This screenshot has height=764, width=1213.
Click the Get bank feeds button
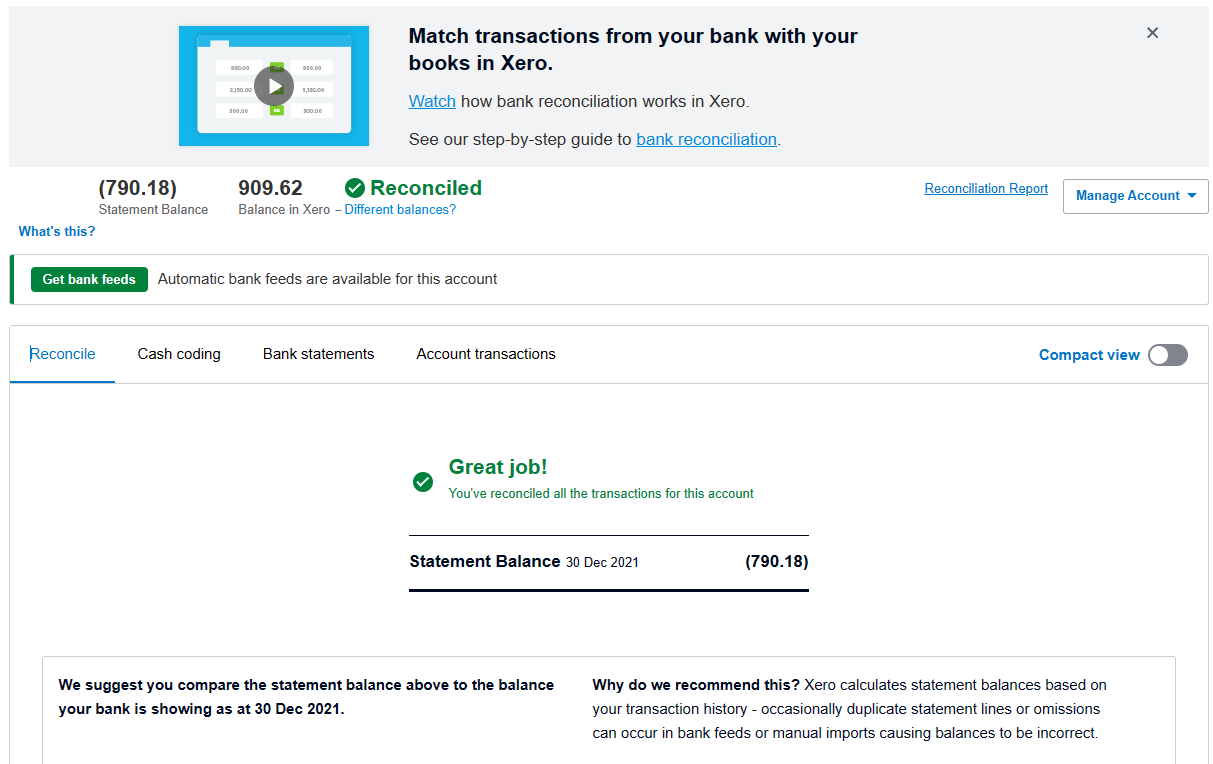pos(89,279)
